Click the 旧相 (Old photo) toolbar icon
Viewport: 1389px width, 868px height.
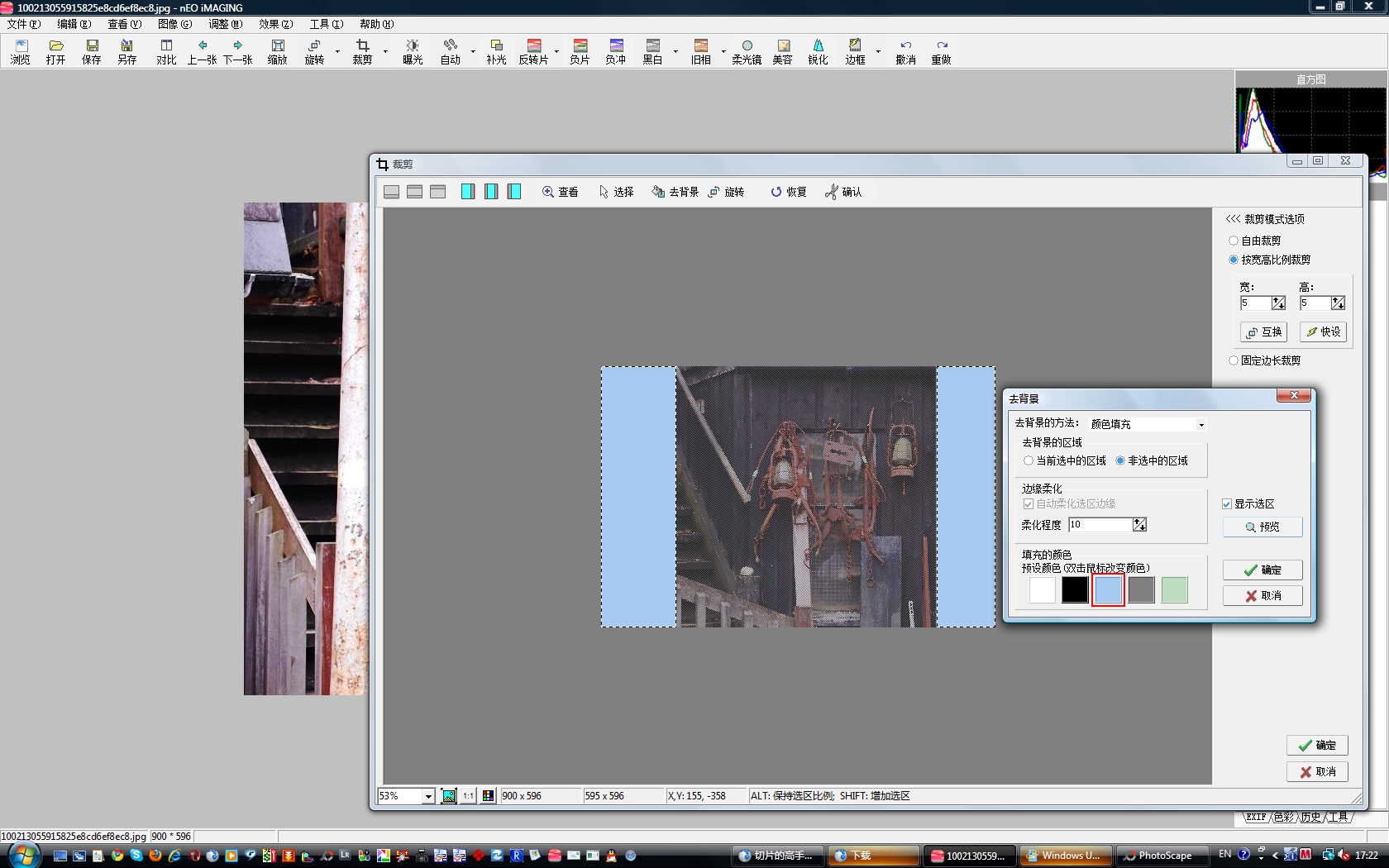(x=701, y=51)
